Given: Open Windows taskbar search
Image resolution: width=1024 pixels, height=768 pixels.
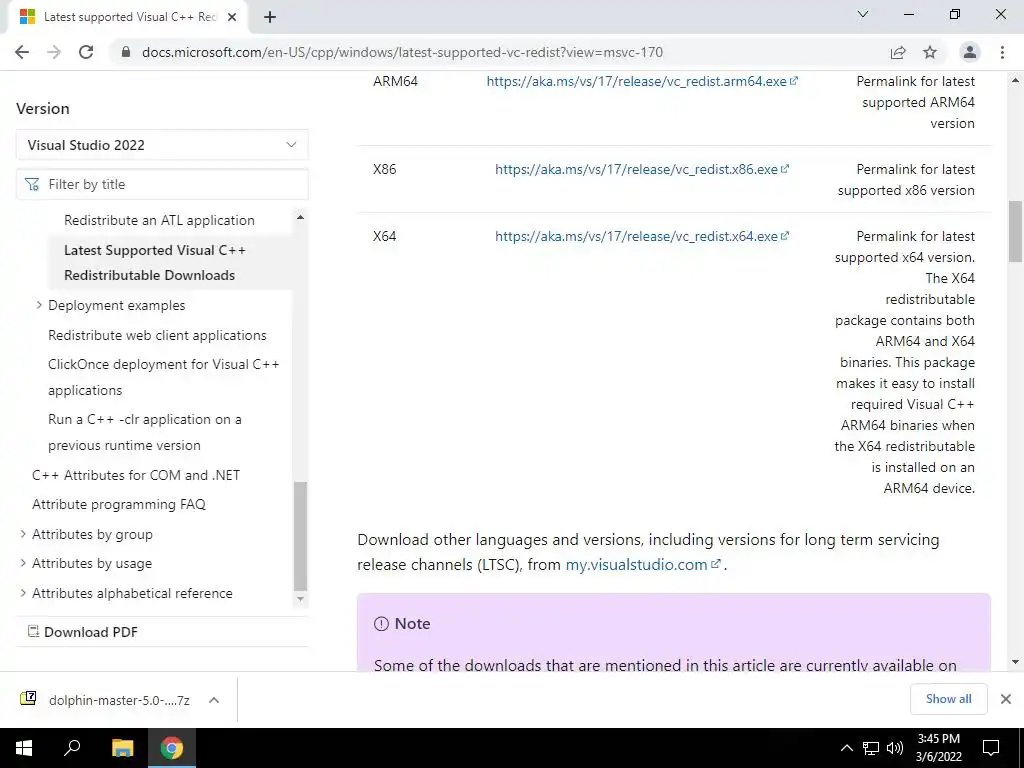Looking at the screenshot, I should [72, 748].
